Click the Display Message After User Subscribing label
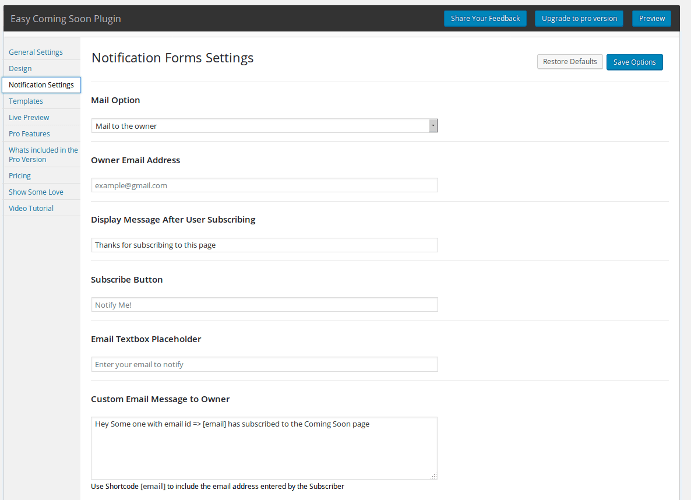This screenshot has height=500, width=691. [x=173, y=220]
